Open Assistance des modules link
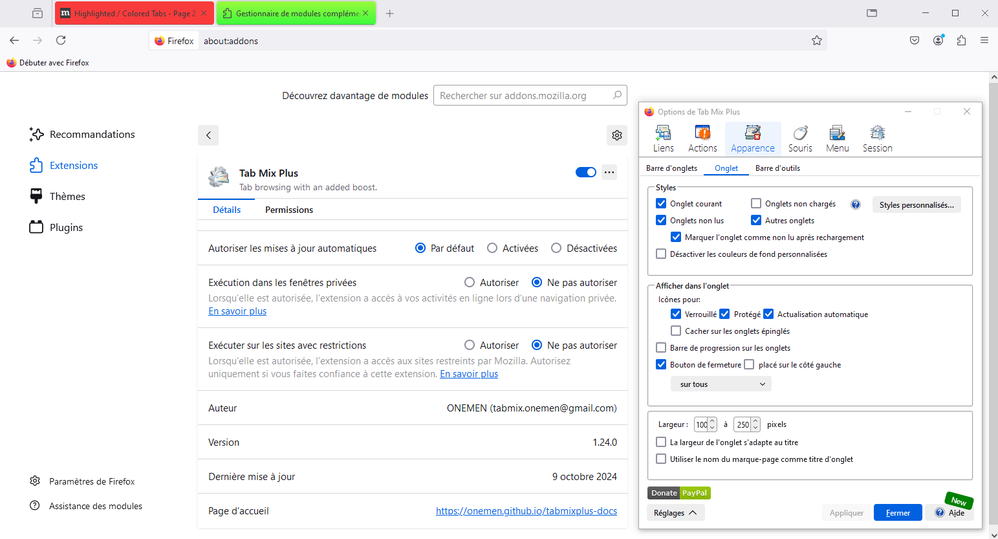Screen dimensions: 998x539 pyautogui.click(x=86, y=506)
